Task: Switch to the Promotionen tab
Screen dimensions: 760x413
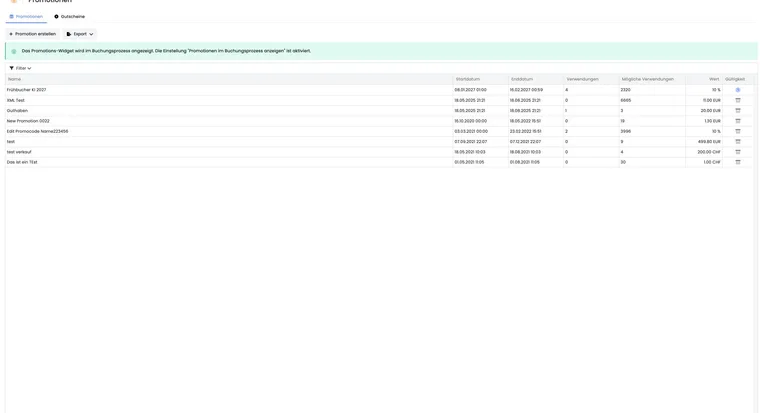Action: 26,16
